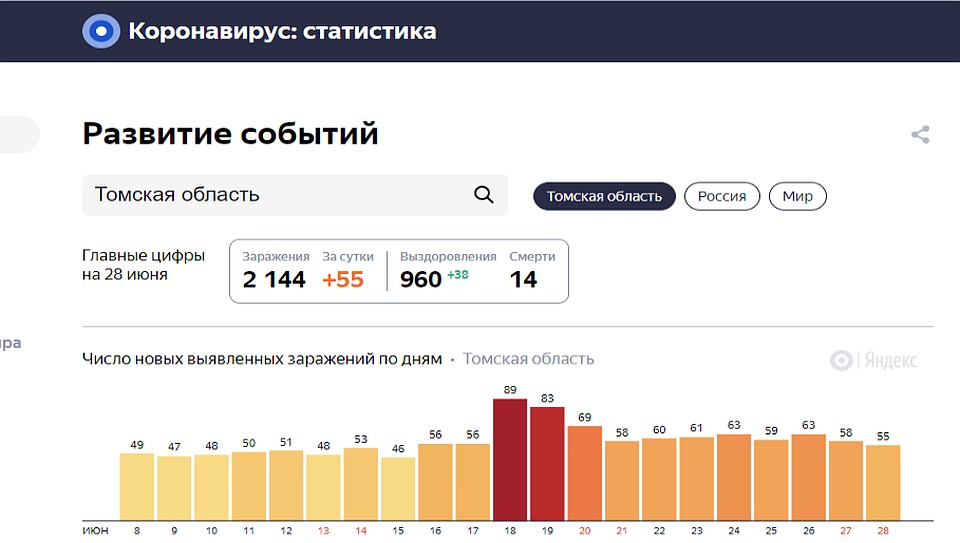
Task: Click the июн month label on the axis
Action: tap(95, 531)
